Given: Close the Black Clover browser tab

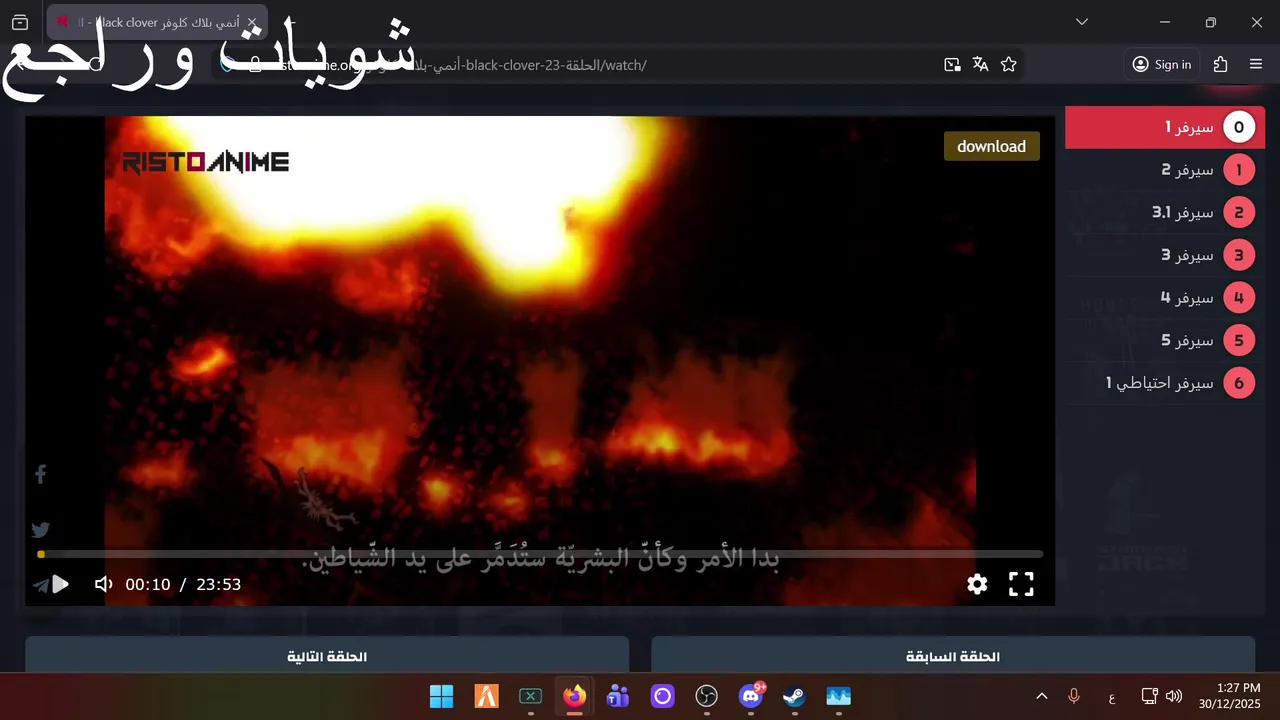Looking at the screenshot, I should (252, 21).
